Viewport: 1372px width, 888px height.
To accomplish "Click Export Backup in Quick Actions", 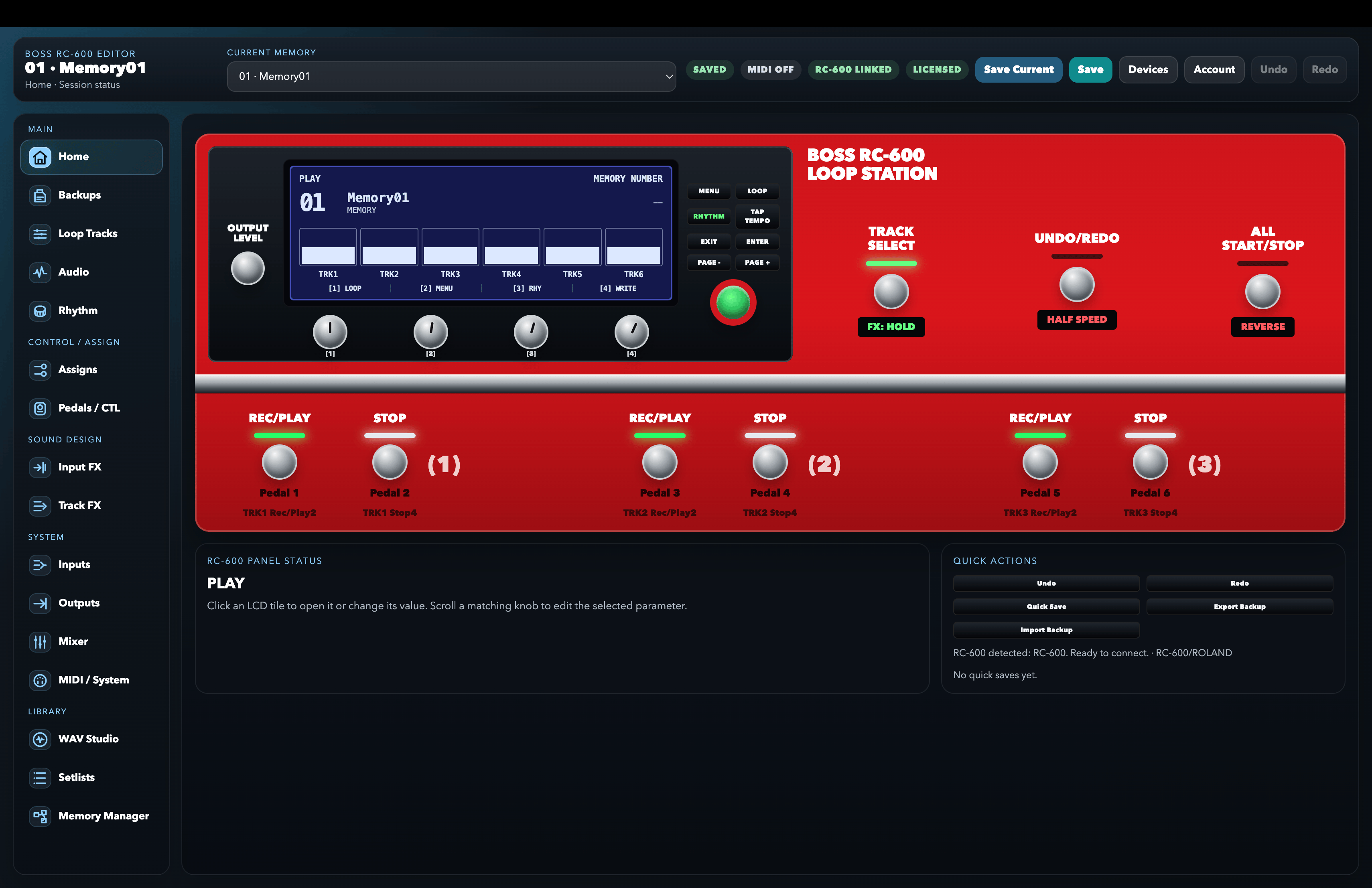I will pyautogui.click(x=1239, y=606).
